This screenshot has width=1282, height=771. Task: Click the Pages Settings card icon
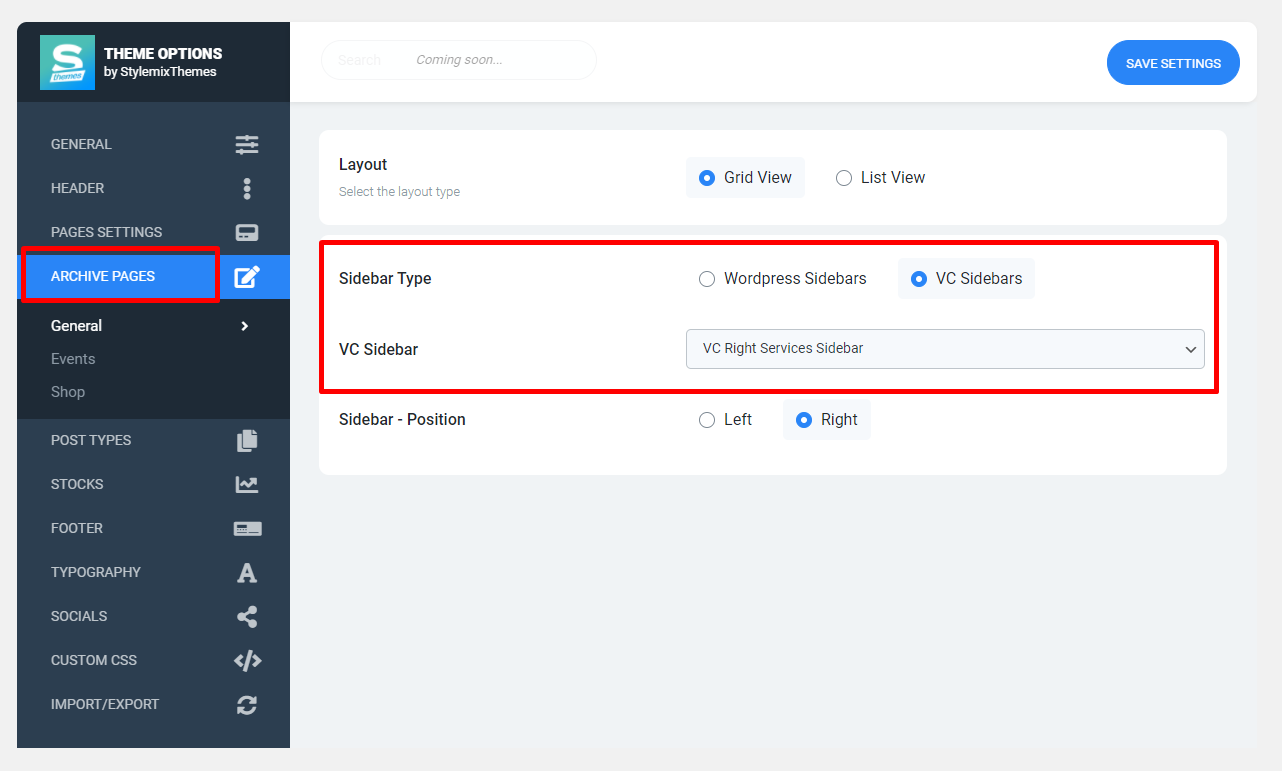tap(247, 232)
